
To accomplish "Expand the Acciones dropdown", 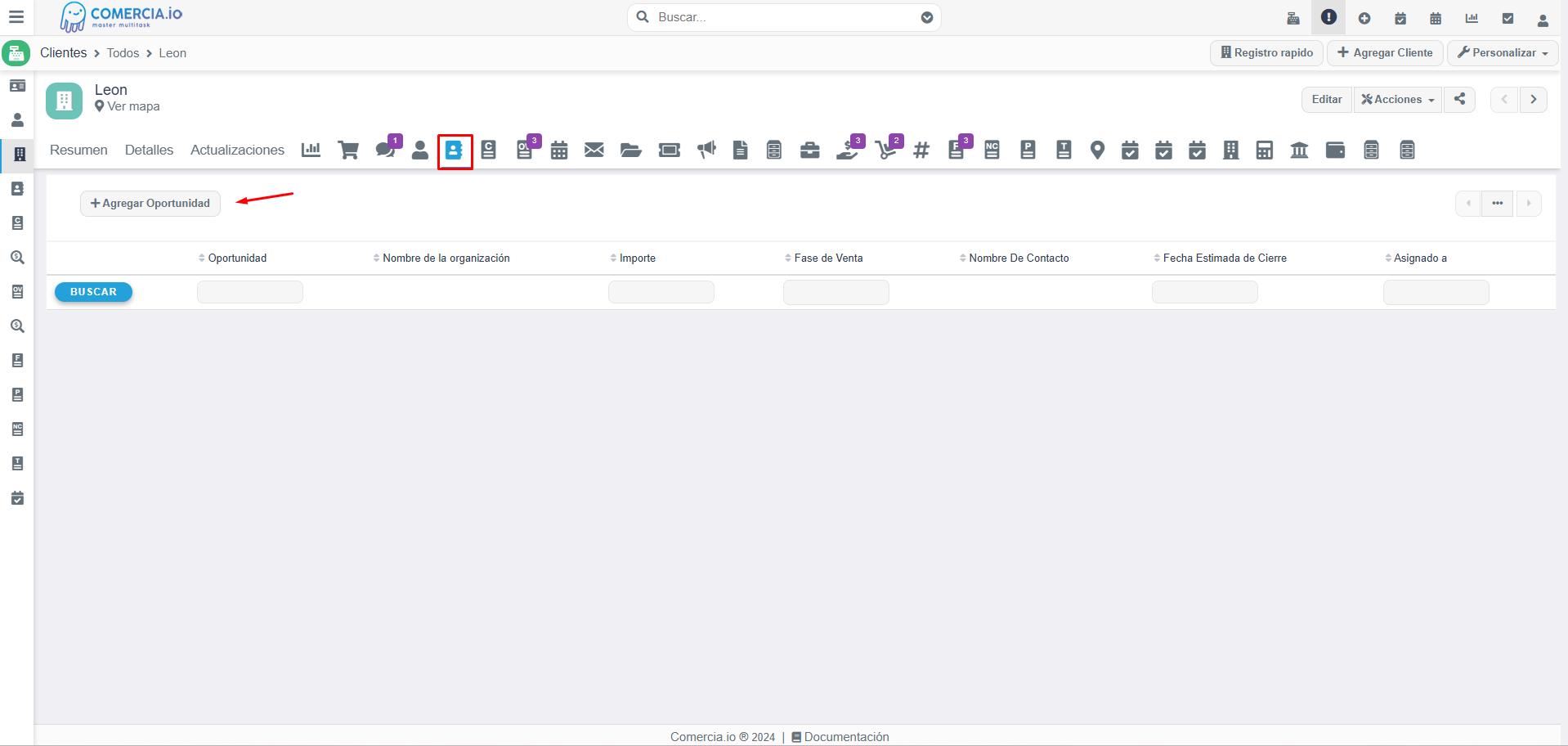I will point(1398,99).
